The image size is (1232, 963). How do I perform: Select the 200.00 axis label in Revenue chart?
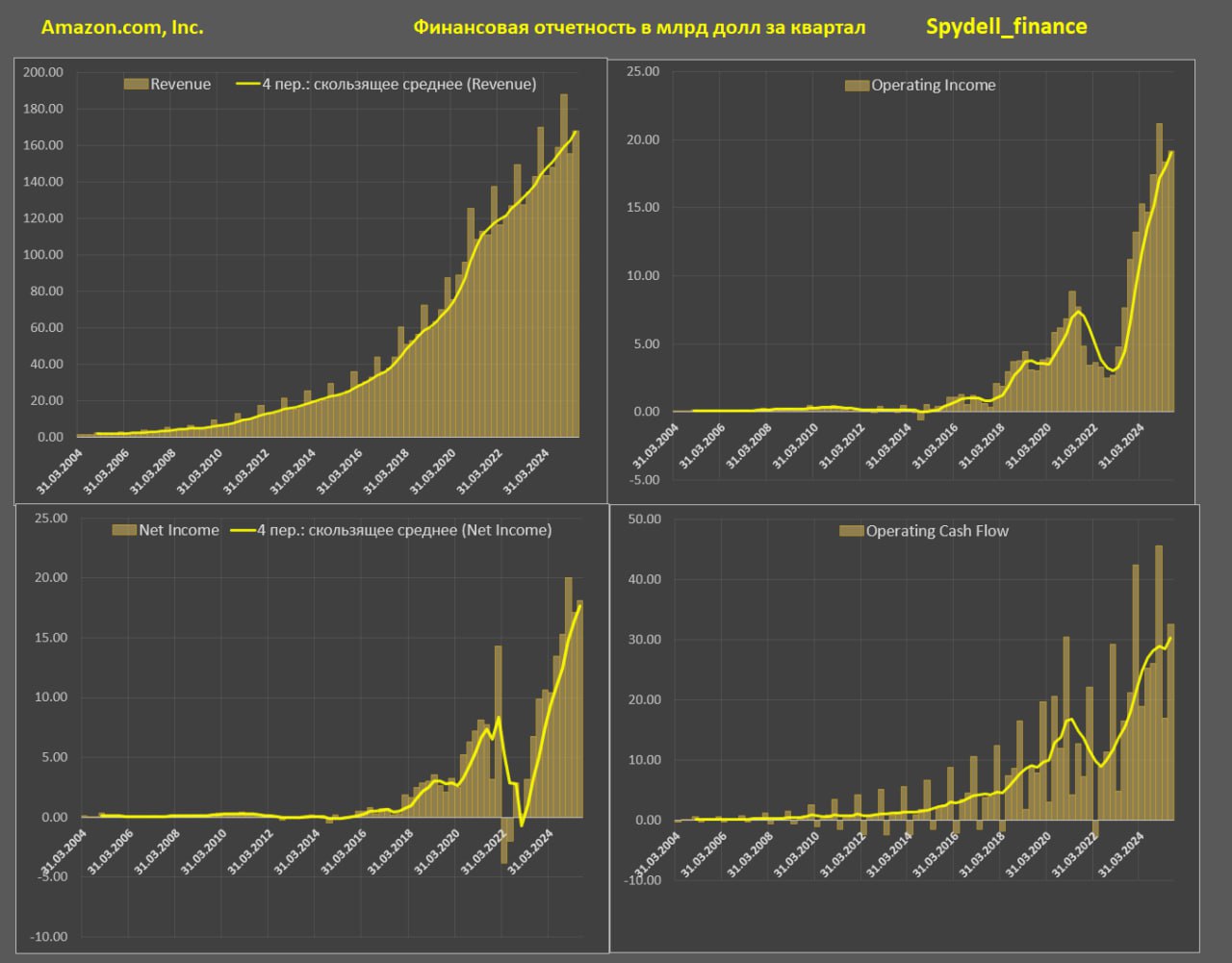click(42, 72)
